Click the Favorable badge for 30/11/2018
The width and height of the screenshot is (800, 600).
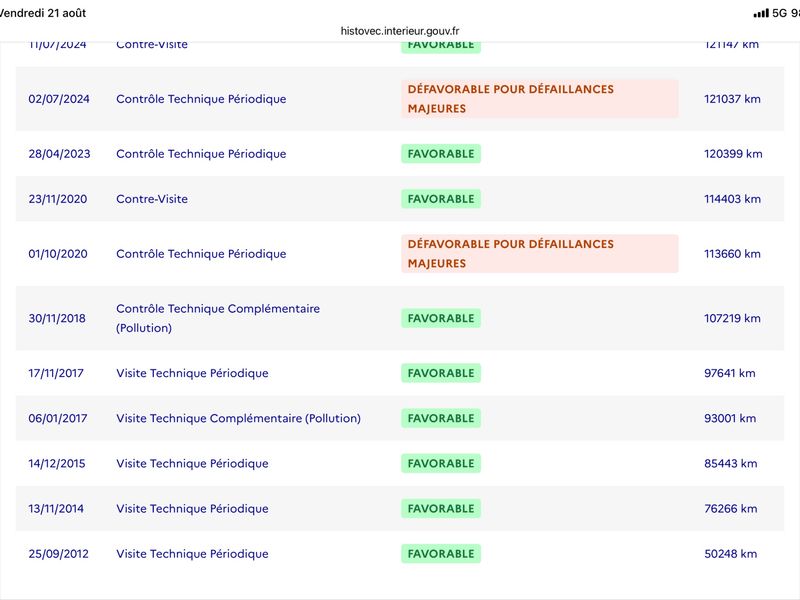(x=441, y=318)
